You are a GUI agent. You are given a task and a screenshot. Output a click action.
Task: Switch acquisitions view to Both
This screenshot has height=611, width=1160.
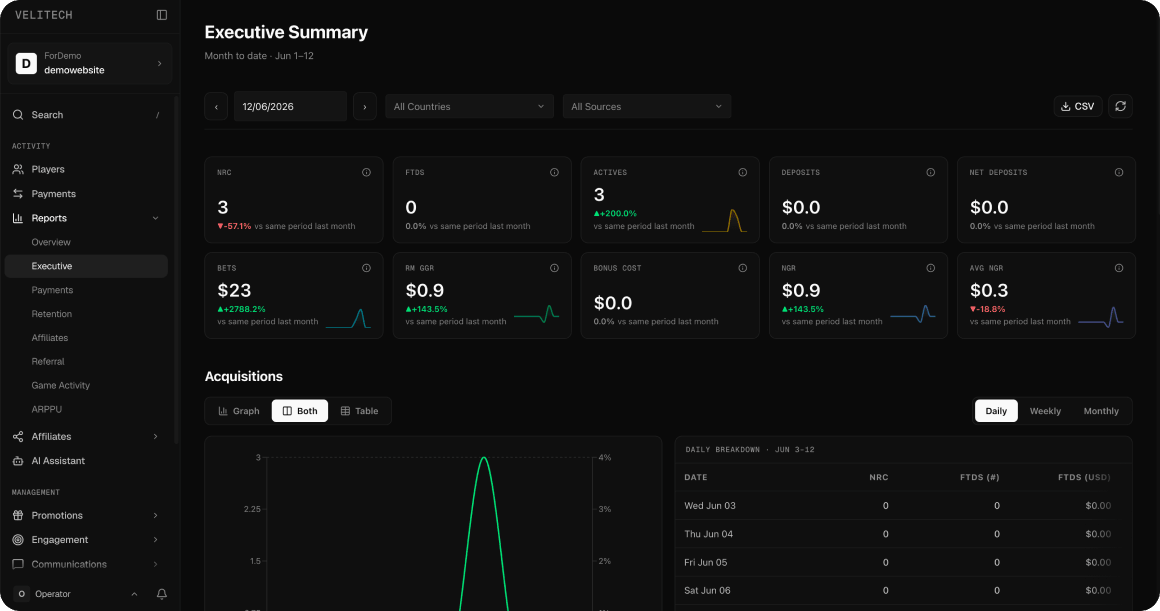click(x=300, y=411)
